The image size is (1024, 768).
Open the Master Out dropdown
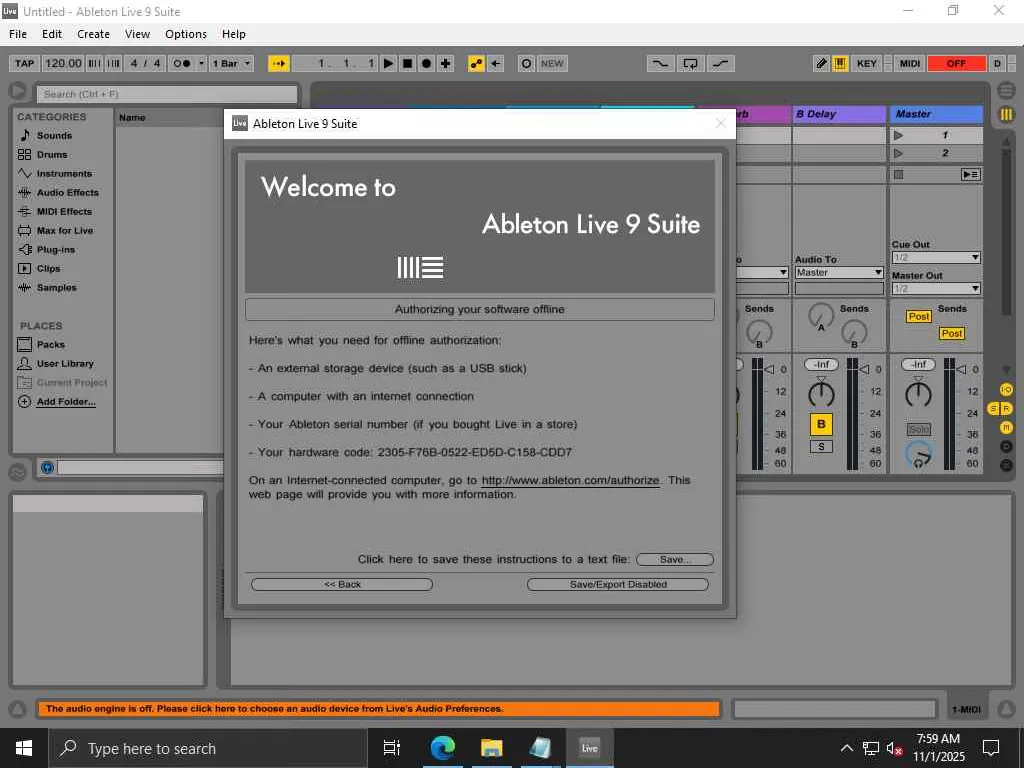936,289
